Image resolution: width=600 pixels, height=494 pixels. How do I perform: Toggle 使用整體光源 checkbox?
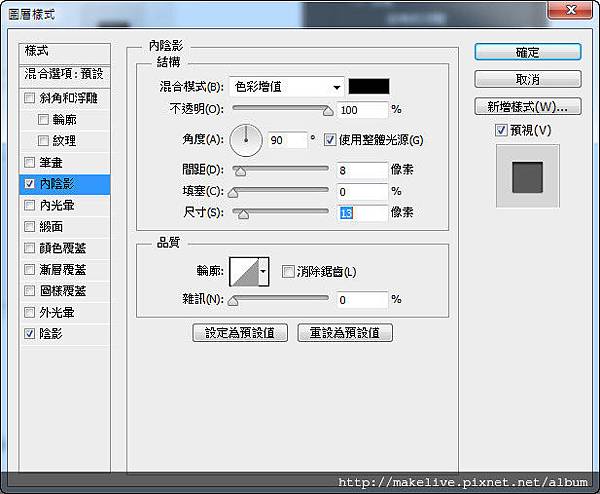330,140
